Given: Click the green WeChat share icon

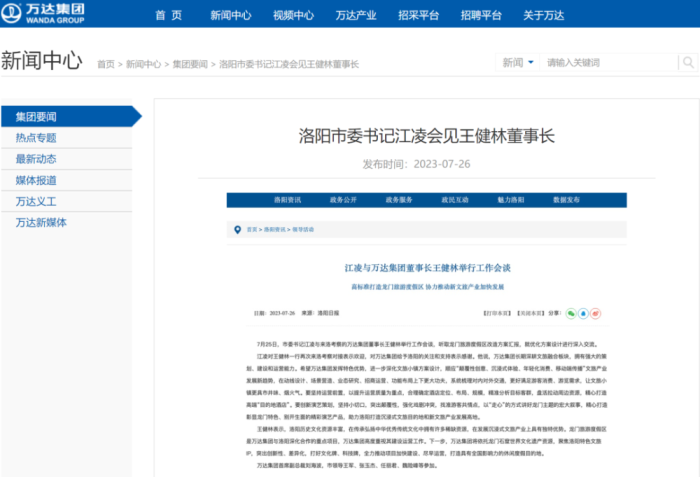Looking at the screenshot, I should tap(571, 314).
